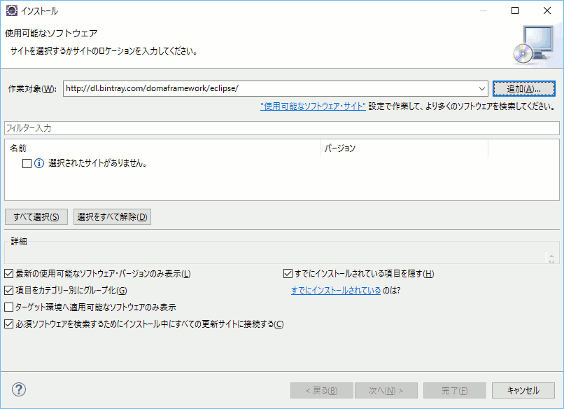Open the すでにインストールされている link
Screen dimensions: 564x409
336,290
